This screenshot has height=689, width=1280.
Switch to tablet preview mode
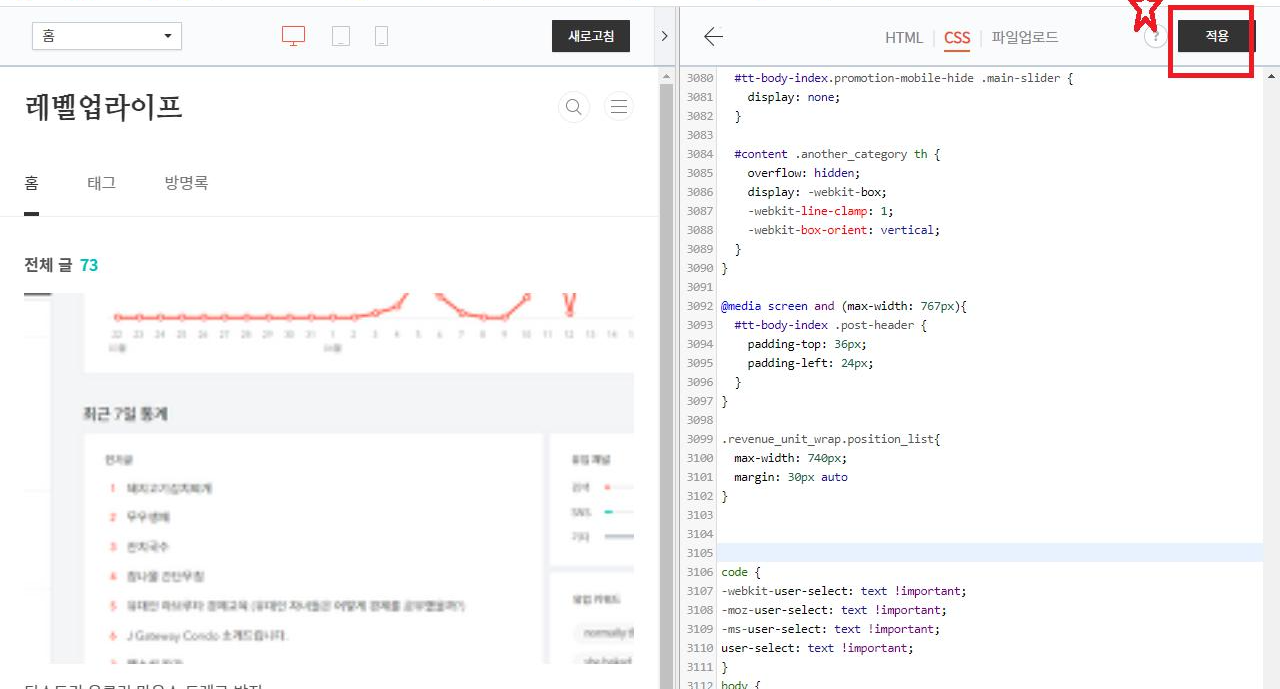341,37
